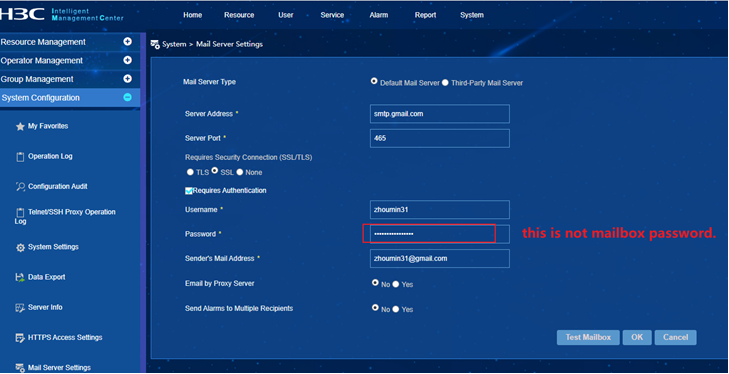This screenshot has height=374, width=729.
Task: Open Data Export sidebar link
Action: pos(46,277)
